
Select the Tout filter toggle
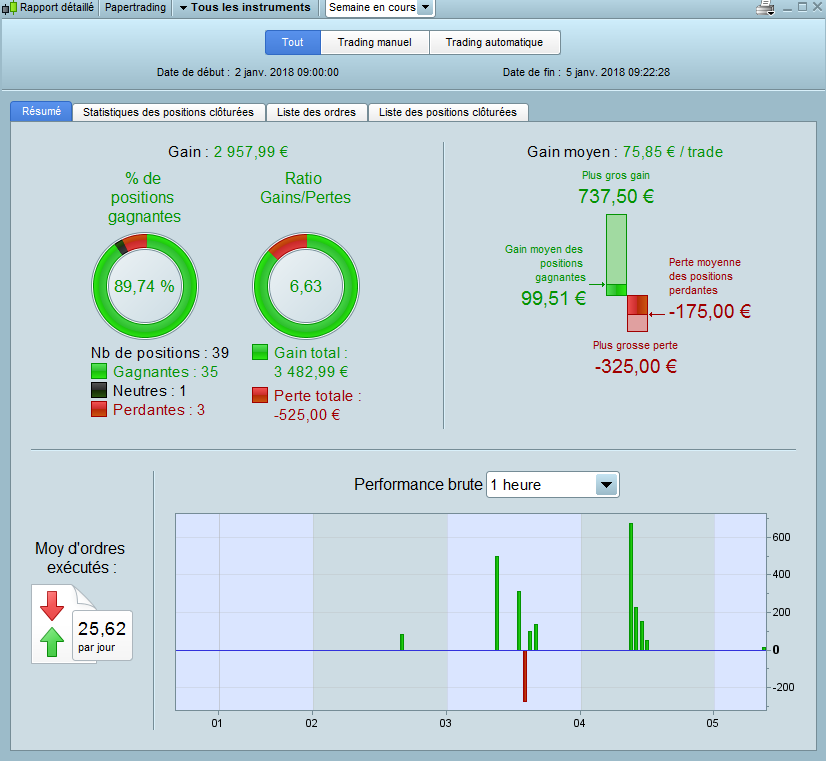coord(293,42)
